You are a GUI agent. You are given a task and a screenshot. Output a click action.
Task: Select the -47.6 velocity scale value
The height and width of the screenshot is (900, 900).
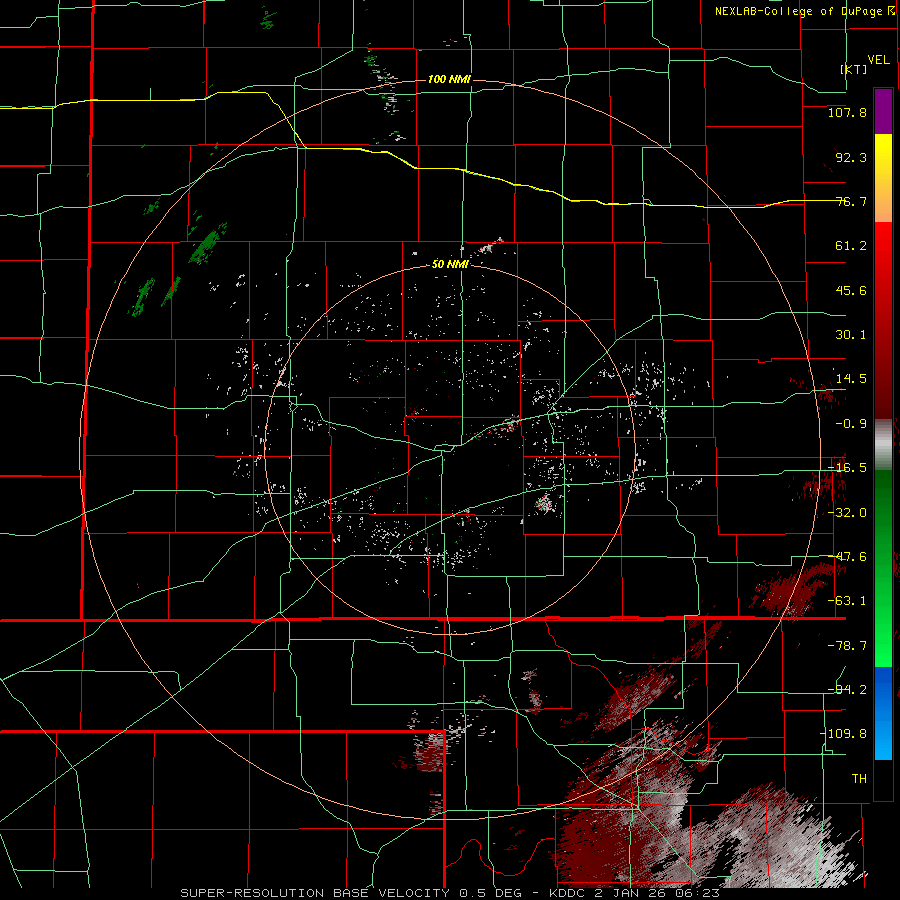click(847, 557)
